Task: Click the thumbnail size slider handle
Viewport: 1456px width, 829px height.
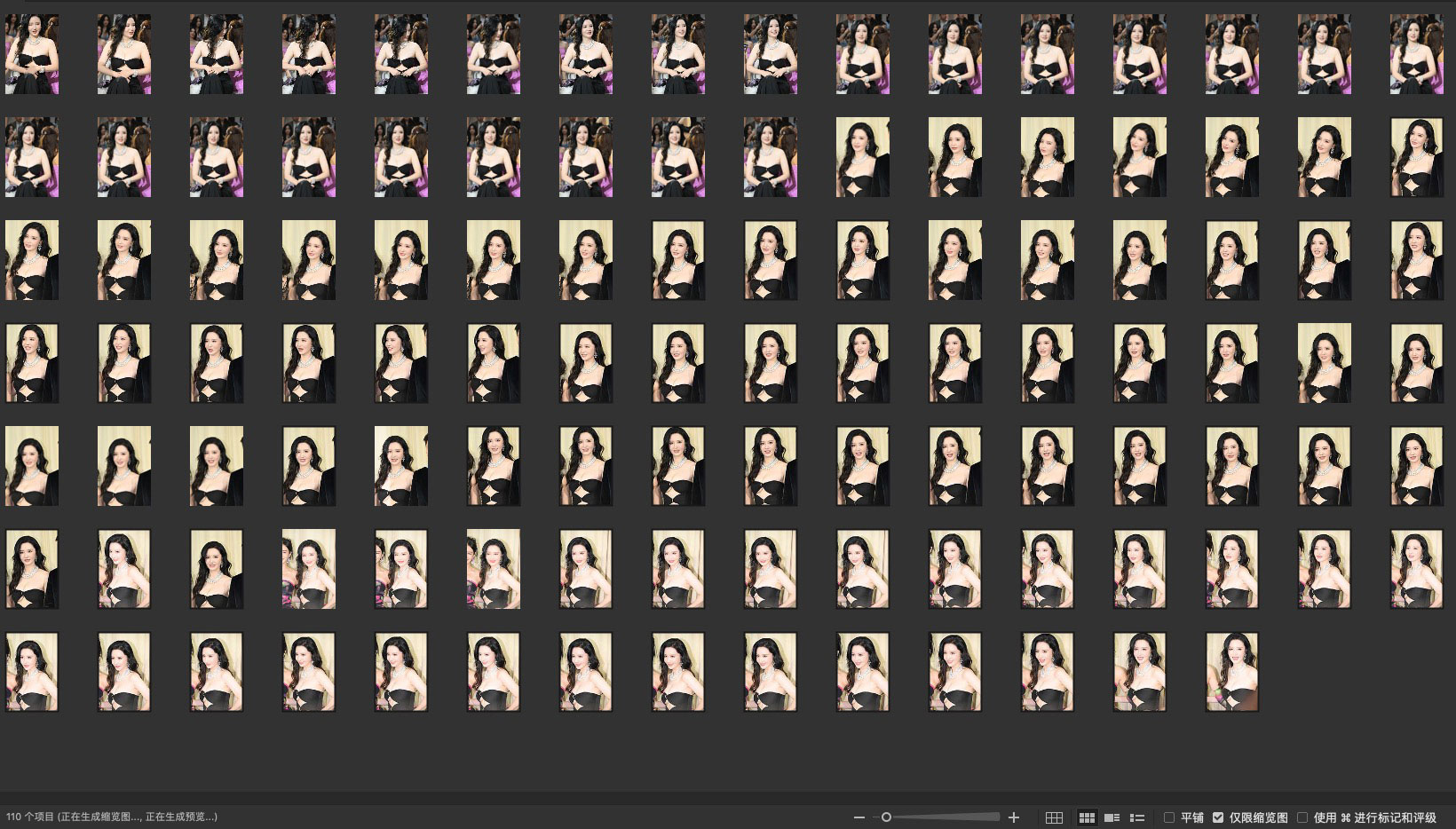Action: [886, 817]
